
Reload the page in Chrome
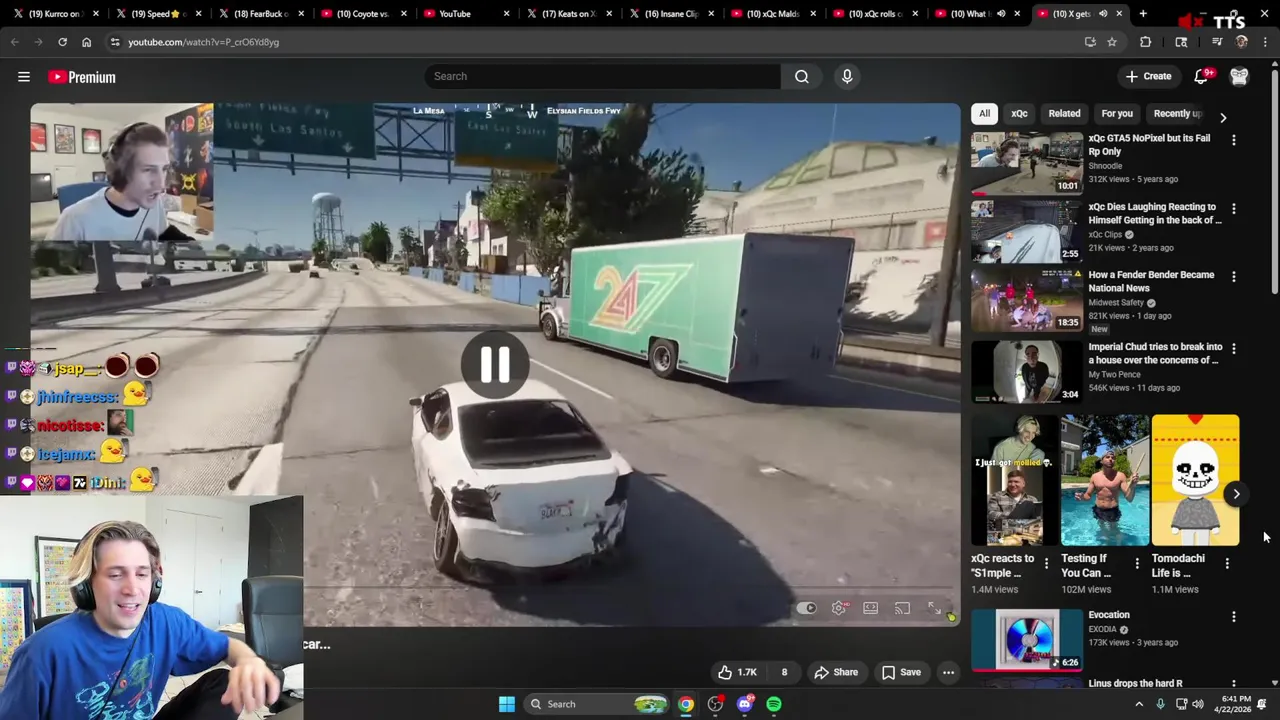pyautogui.click(x=62, y=42)
